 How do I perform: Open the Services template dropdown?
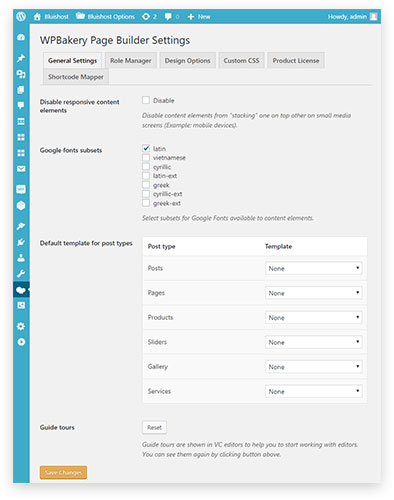(314, 391)
